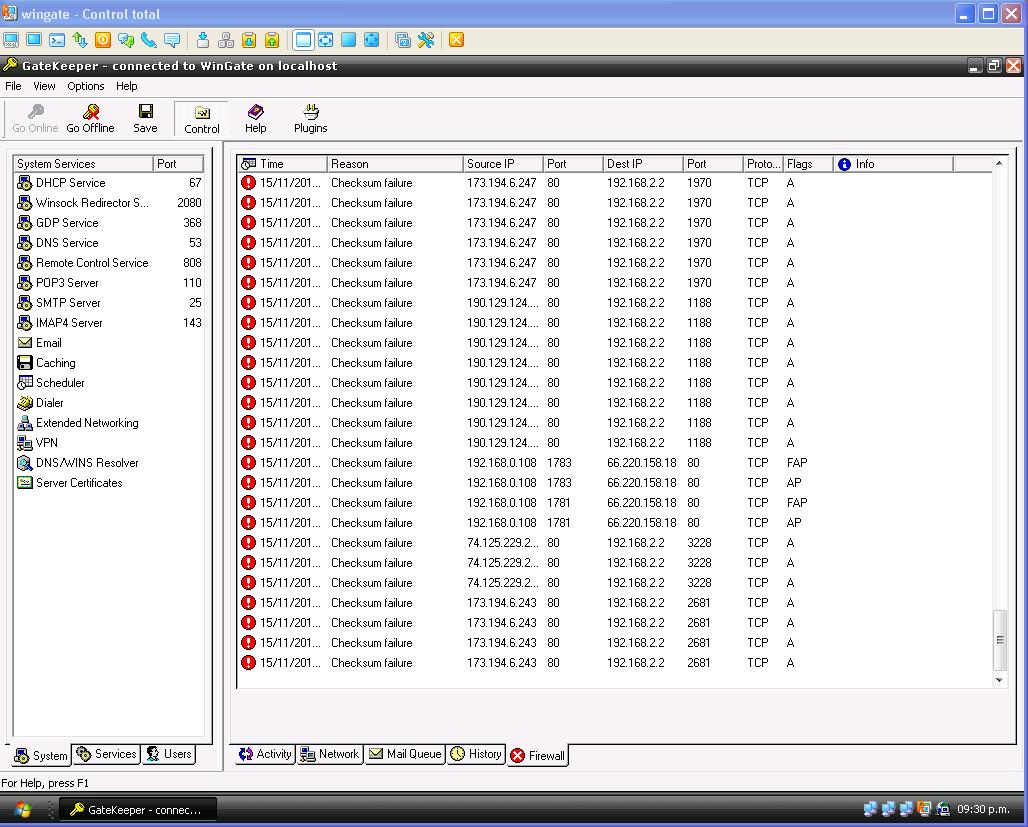Click the gray keyboard keys icon
Viewport: 1028px width, 827px height.
tap(226, 40)
